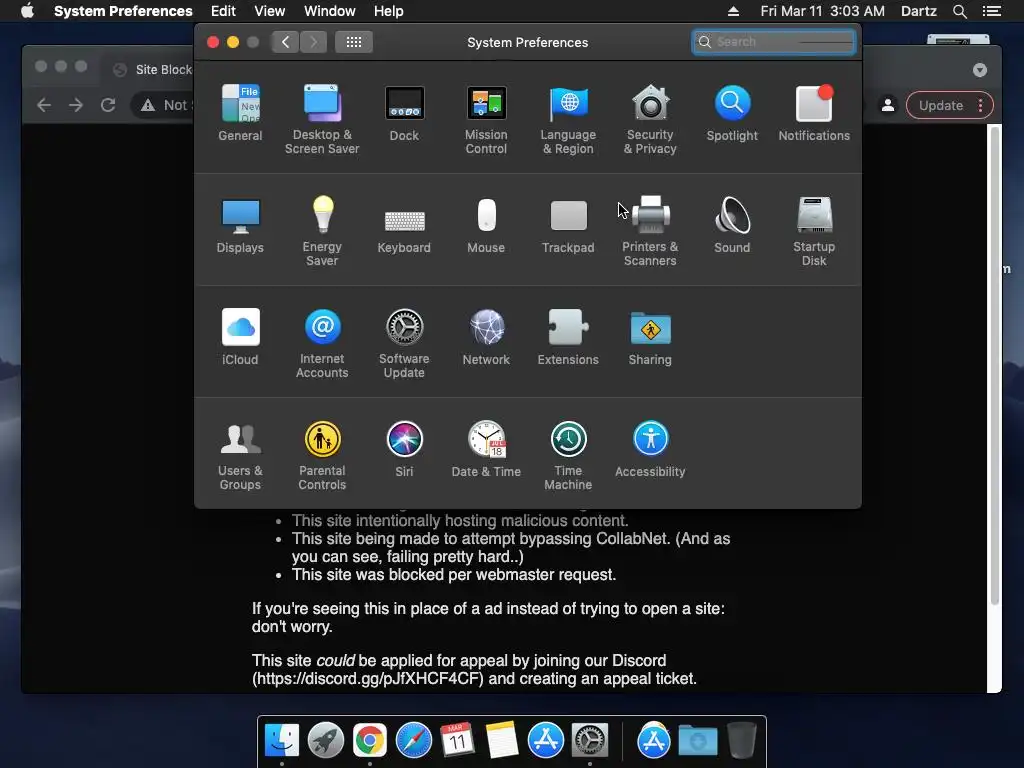Open Users & Groups preferences
The width and height of the screenshot is (1024, 768).
pos(240,455)
